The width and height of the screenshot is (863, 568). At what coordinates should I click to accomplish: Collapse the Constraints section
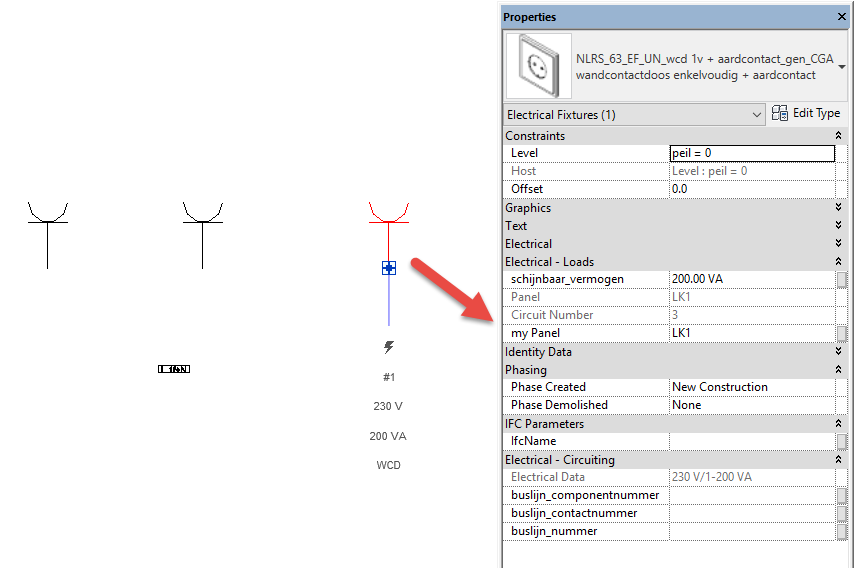838,135
